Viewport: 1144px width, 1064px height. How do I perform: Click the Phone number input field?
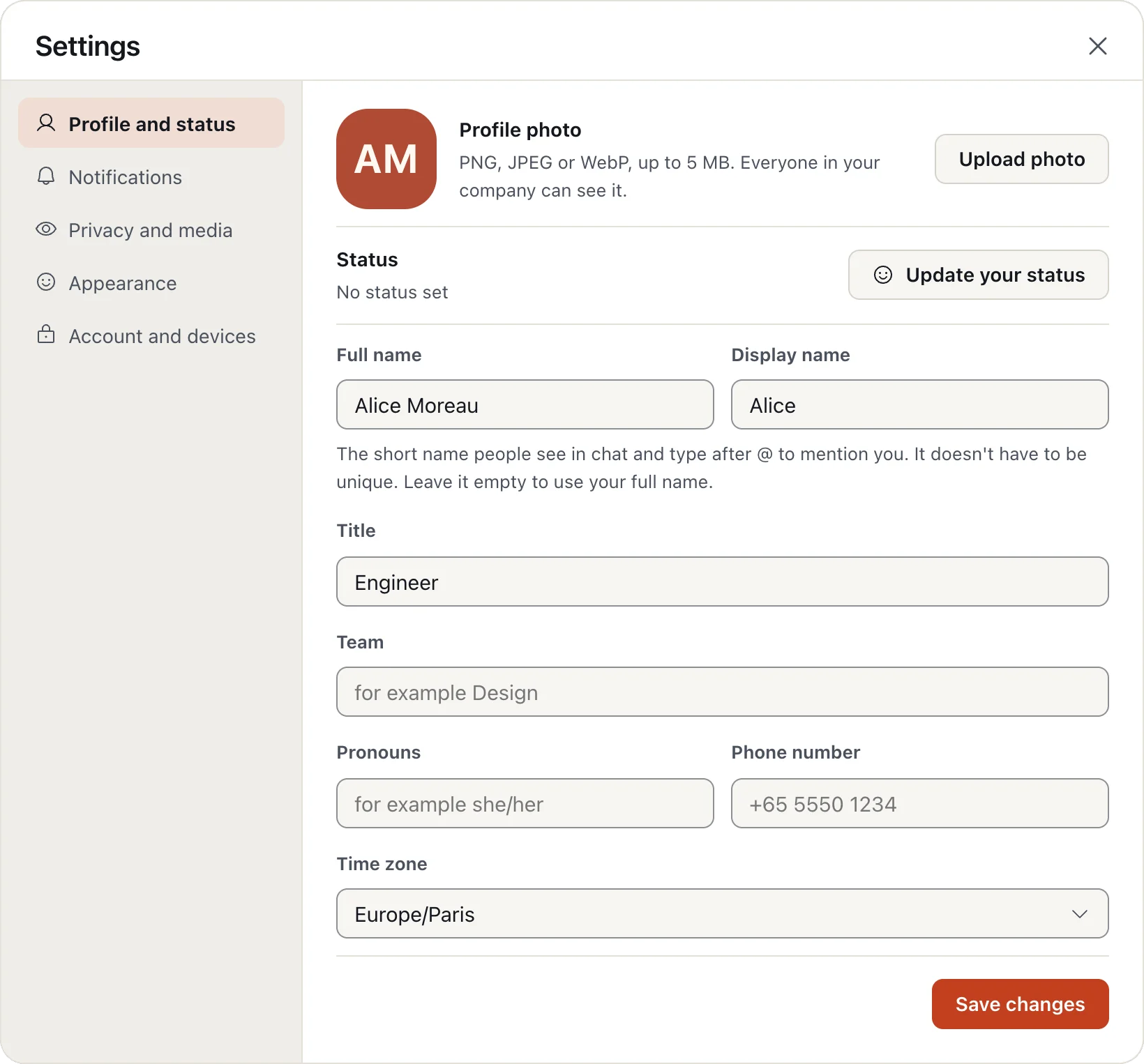[x=920, y=803]
